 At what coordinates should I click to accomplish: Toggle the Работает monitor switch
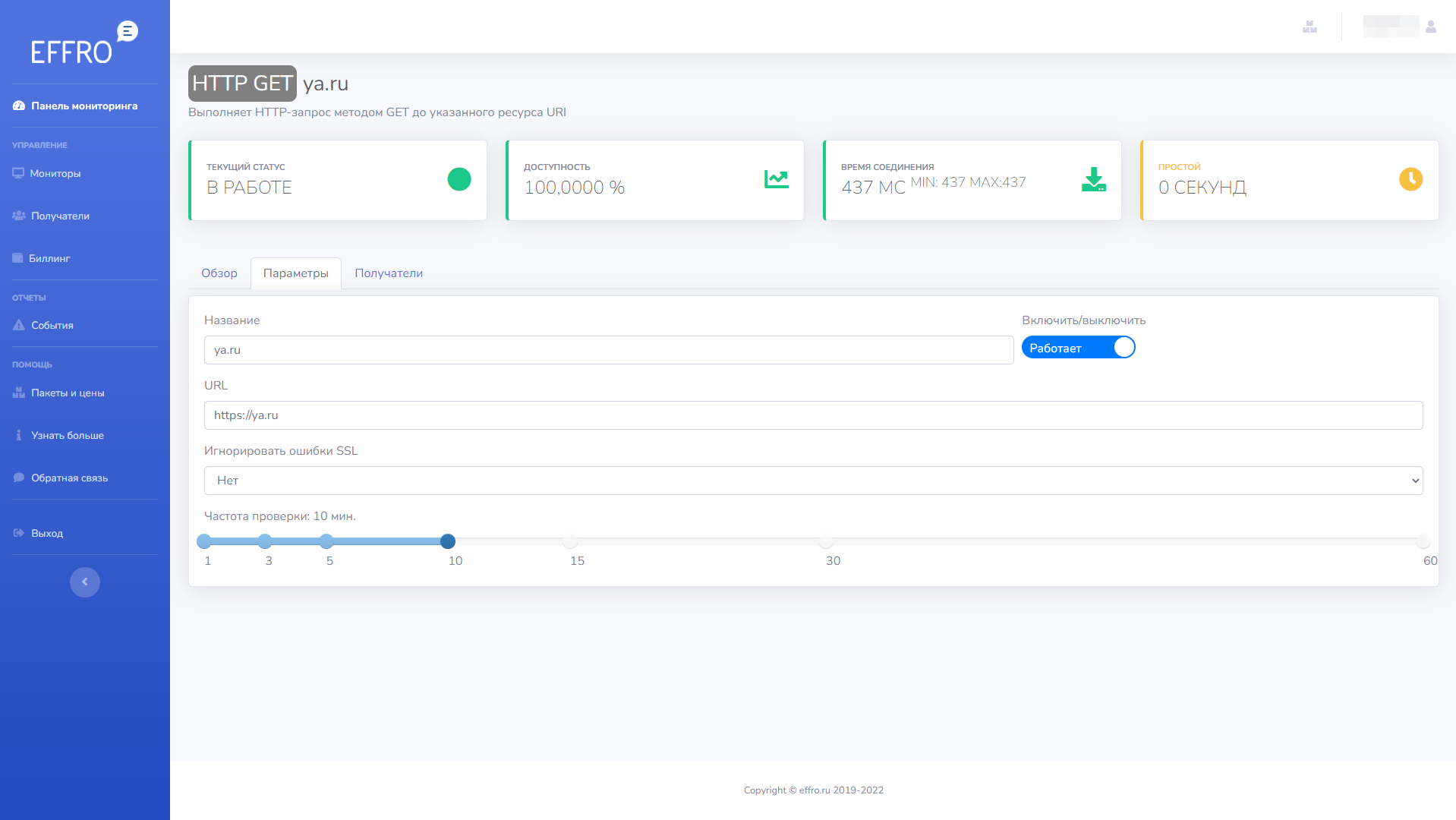click(x=1078, y=348)
